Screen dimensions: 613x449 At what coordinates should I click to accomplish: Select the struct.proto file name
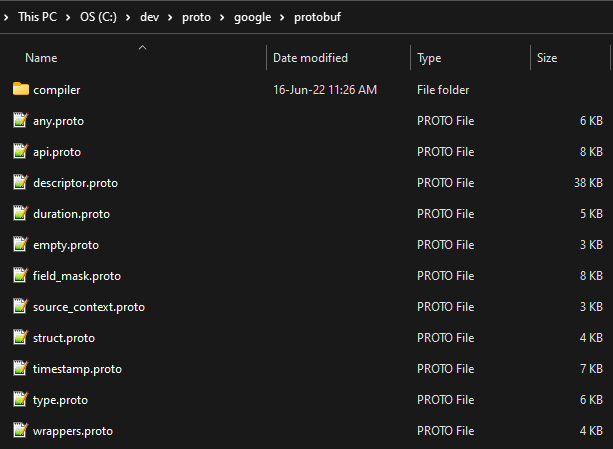coord(64,338)
